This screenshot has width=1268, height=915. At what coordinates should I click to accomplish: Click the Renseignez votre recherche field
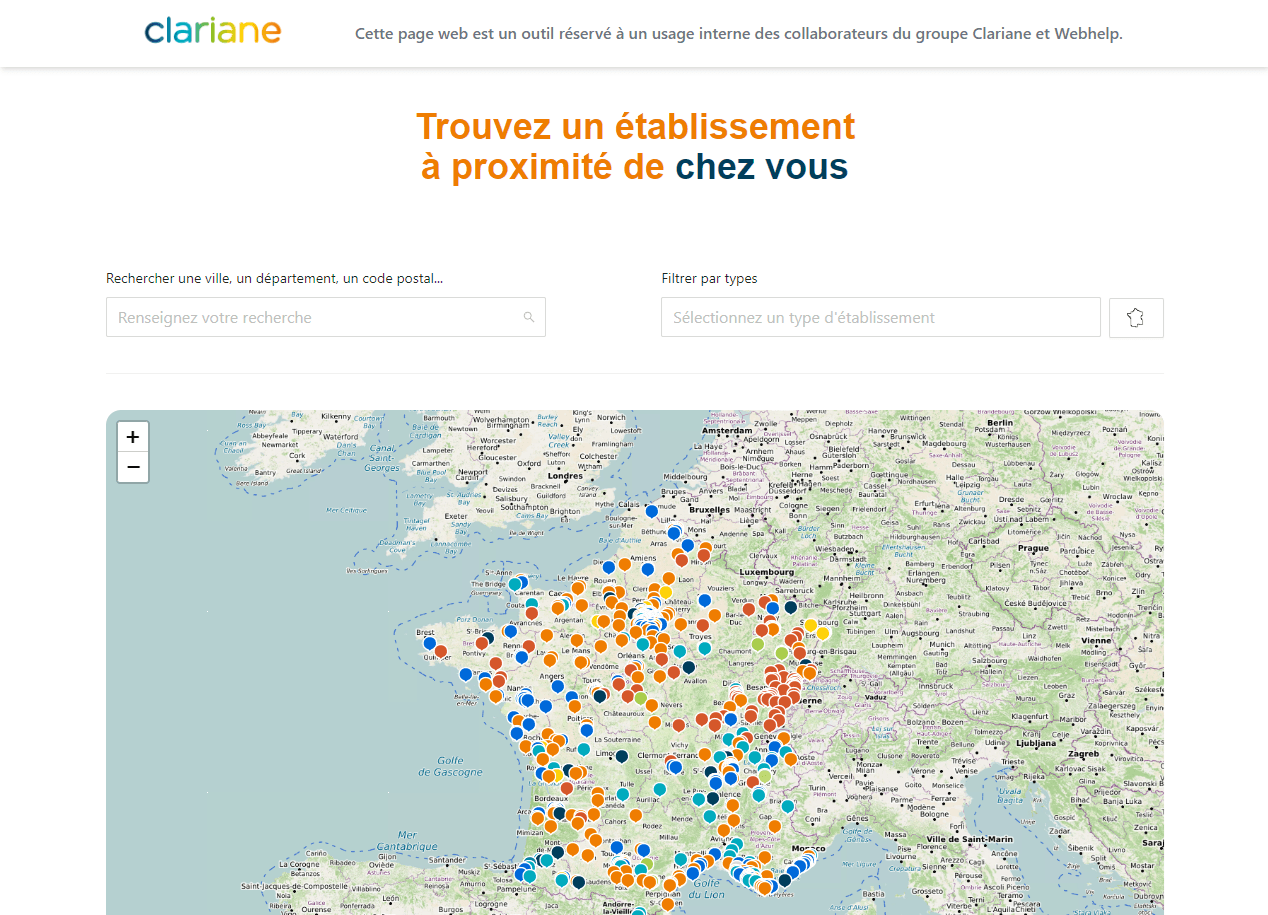[325, 316]
